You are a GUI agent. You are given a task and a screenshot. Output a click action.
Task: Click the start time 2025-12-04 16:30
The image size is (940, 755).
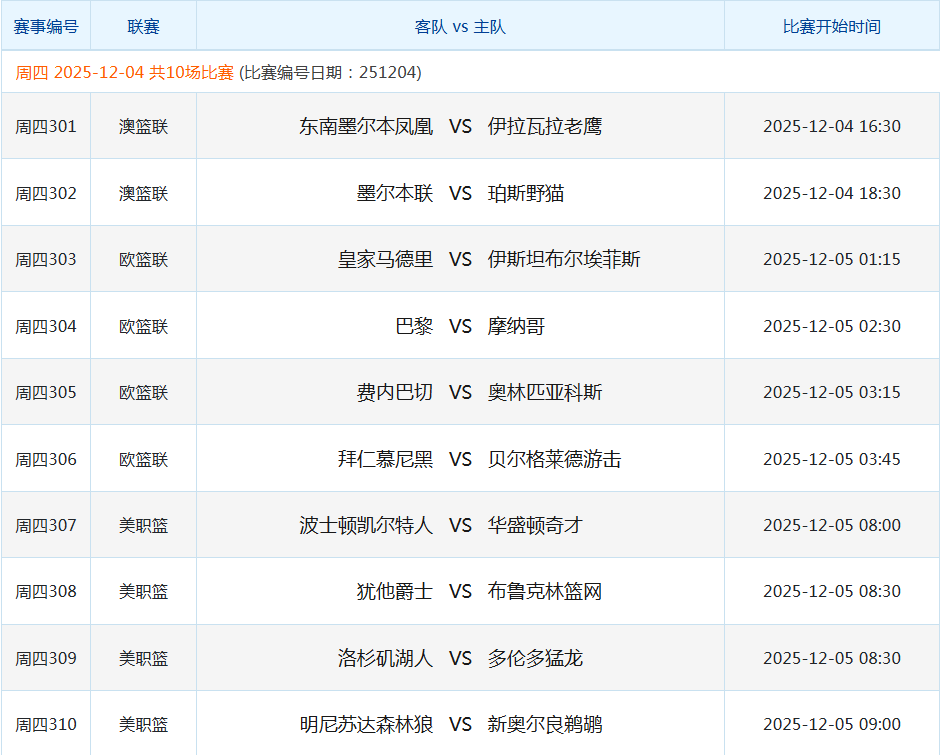point(828,125)
